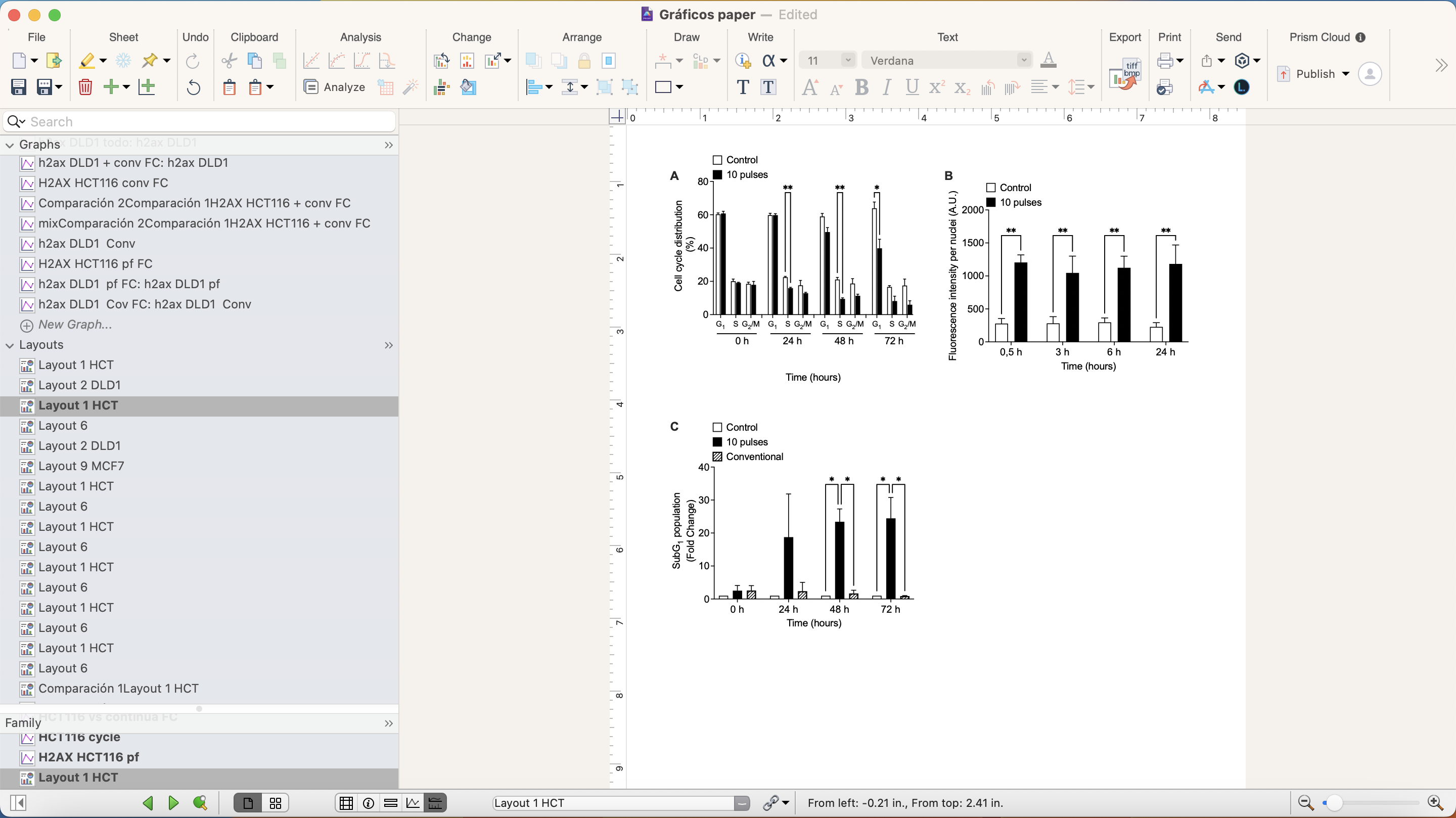Toggle the navigator panel visibility icon
The height and width of the screenshot is (818, 1456).
click(x=18, y=803)
